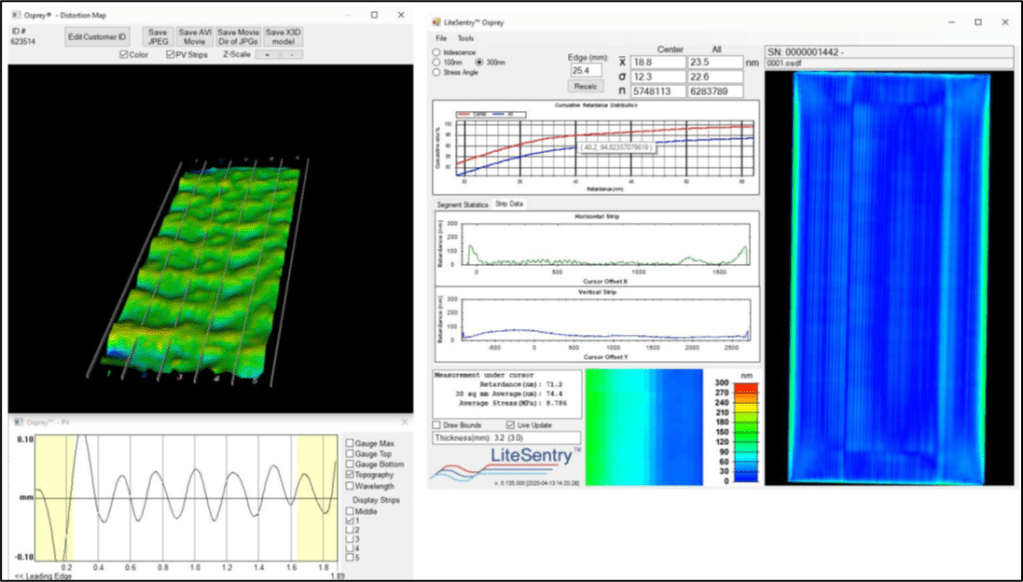Image resolution: width=1023 pixels, height=582 pixels.
Task: Increase Z-Scale with plus button
Action: click(x=267, y=54)
